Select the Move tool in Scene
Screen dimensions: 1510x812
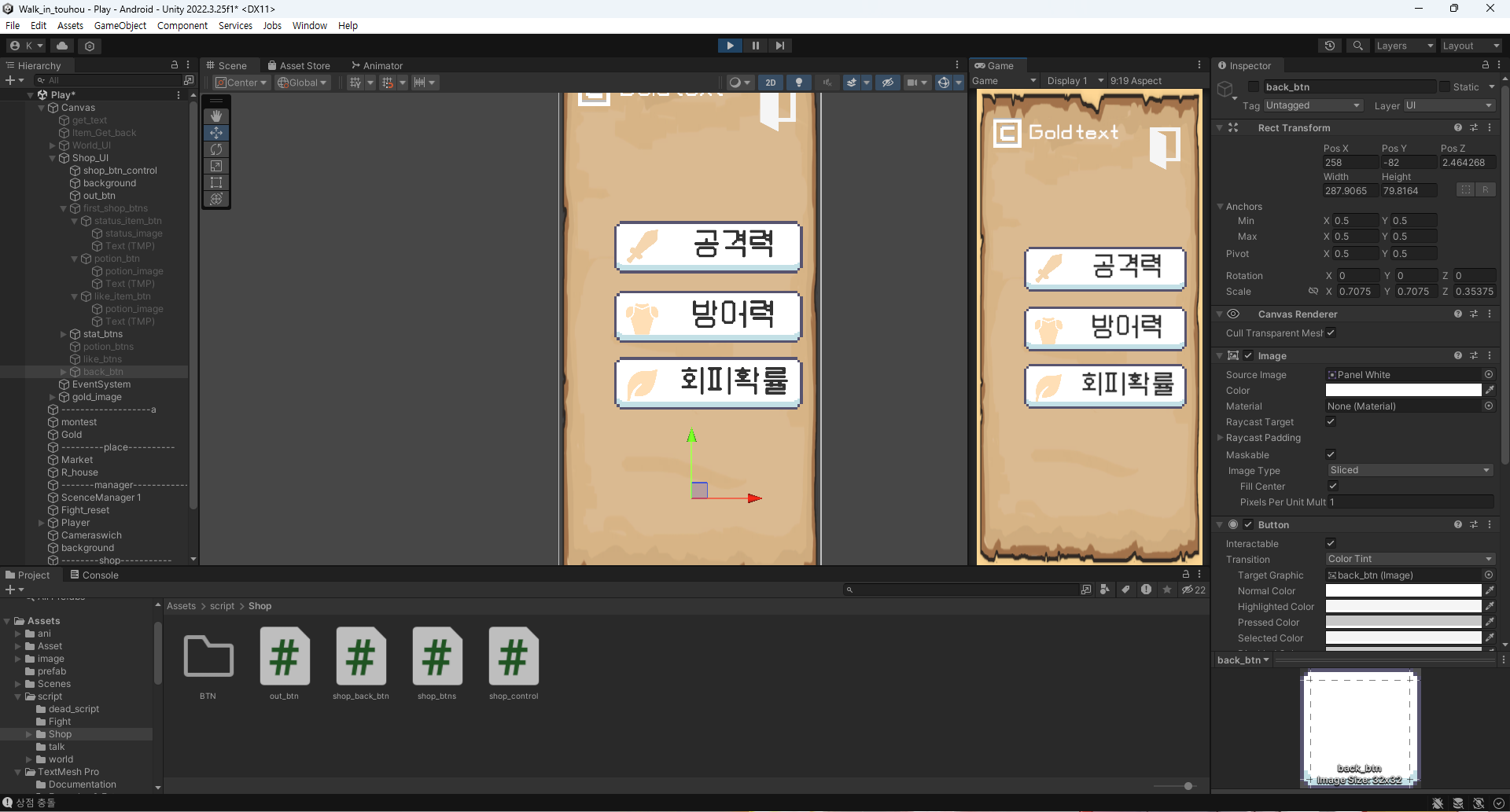coord(216,133)
